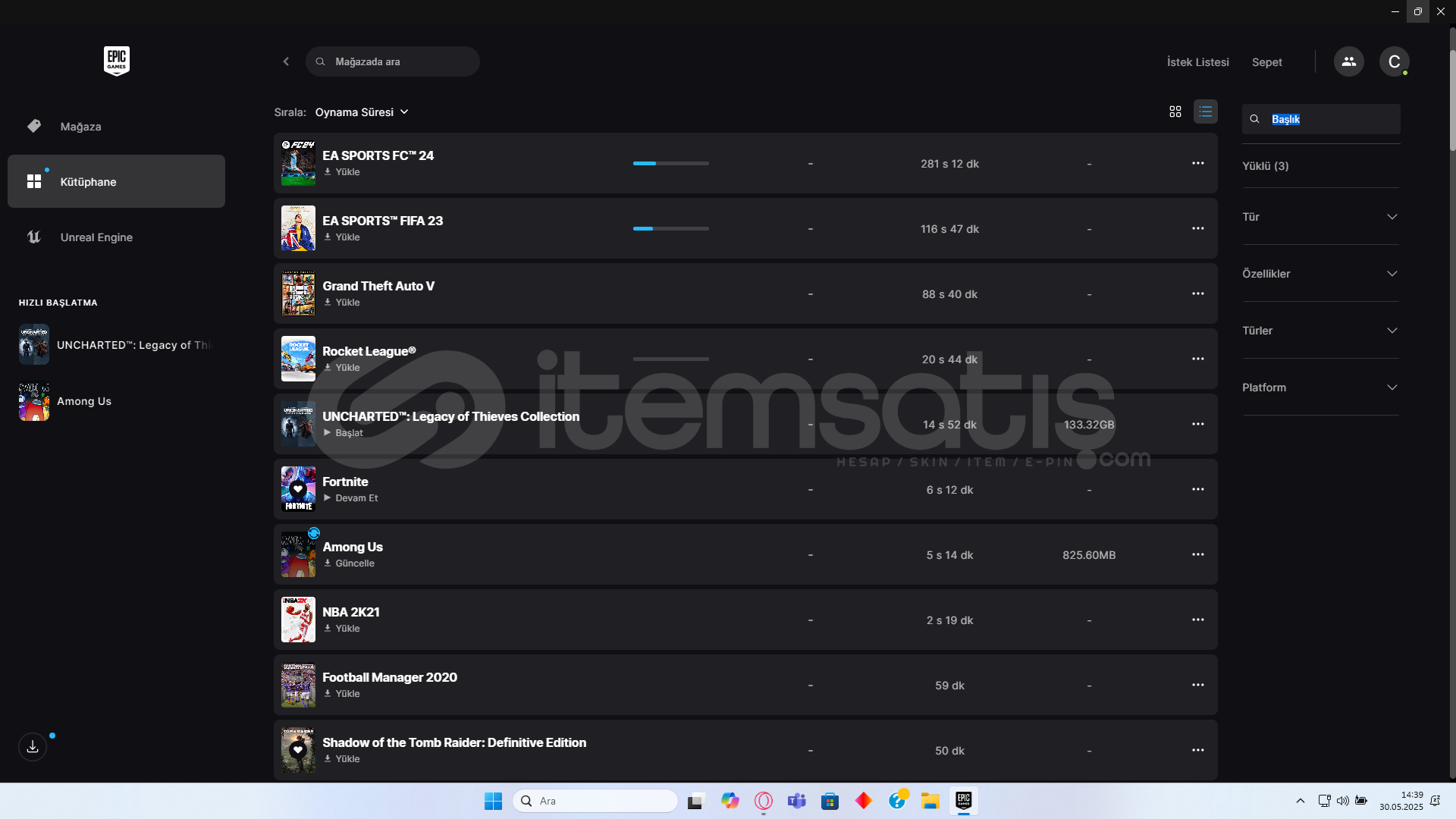Open Unreal Engine in the sidebar
Viewport: 1456px width, 819px height.
(x=116, y=237)
